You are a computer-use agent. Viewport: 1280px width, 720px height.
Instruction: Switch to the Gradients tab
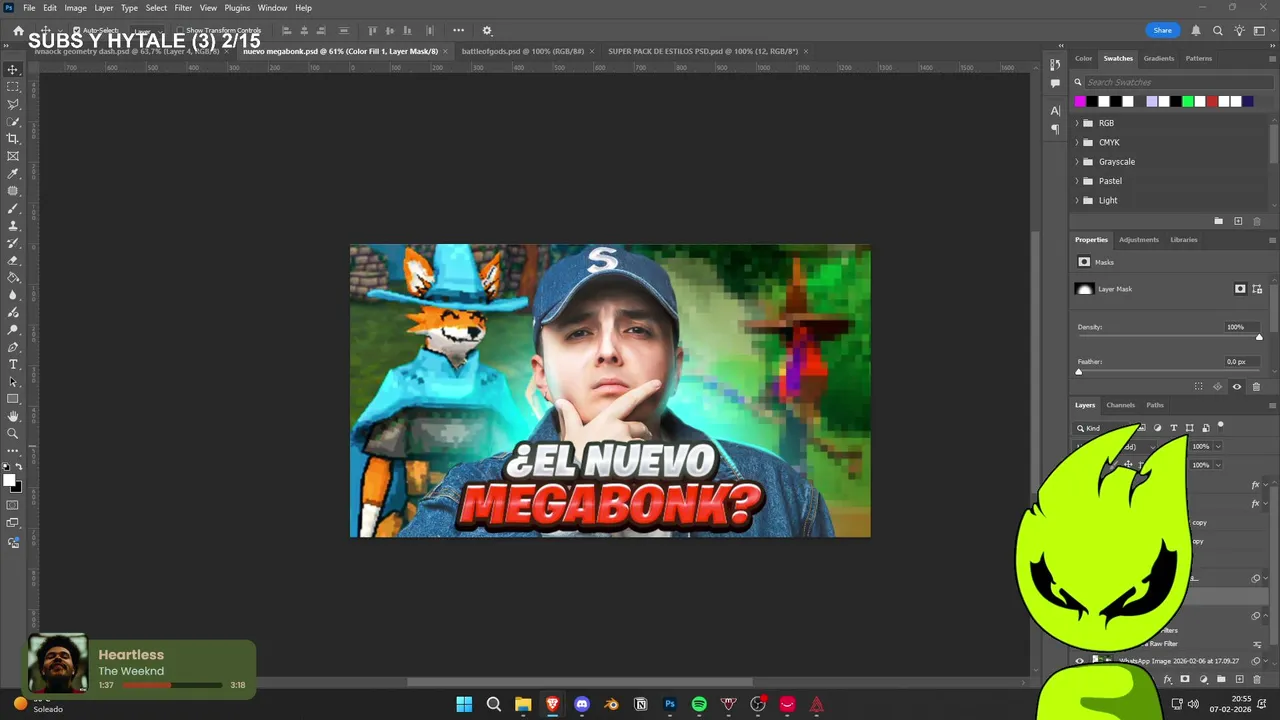[x=1159, y=58]
